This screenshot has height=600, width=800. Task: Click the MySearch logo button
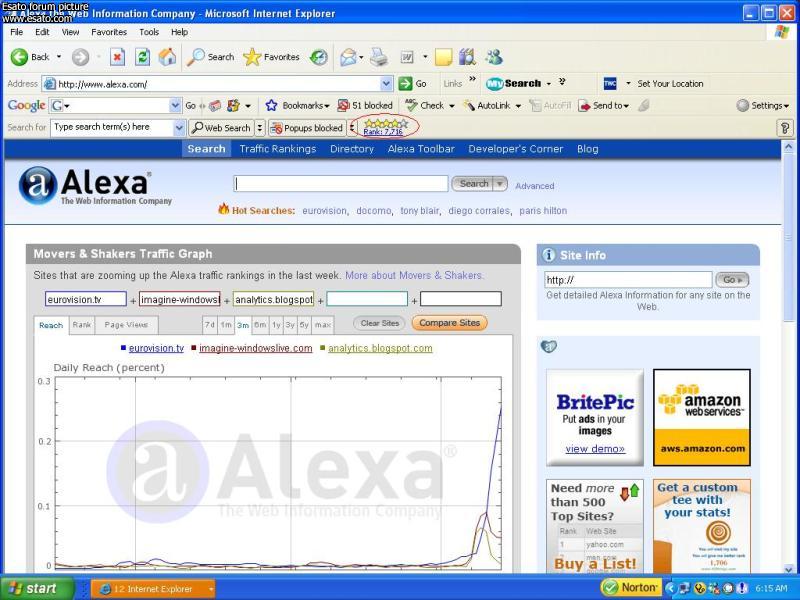click(513, 84)
